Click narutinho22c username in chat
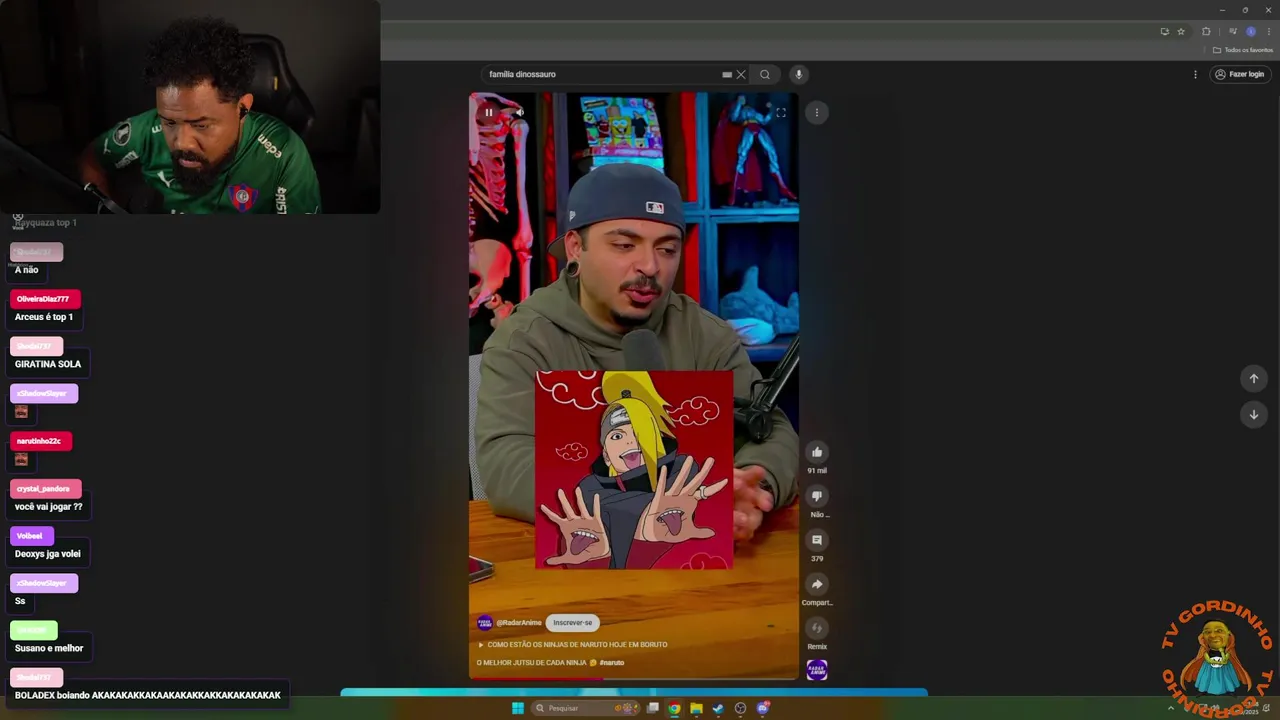The width and height of the screenshot is (1280, 720). (39, 441)
